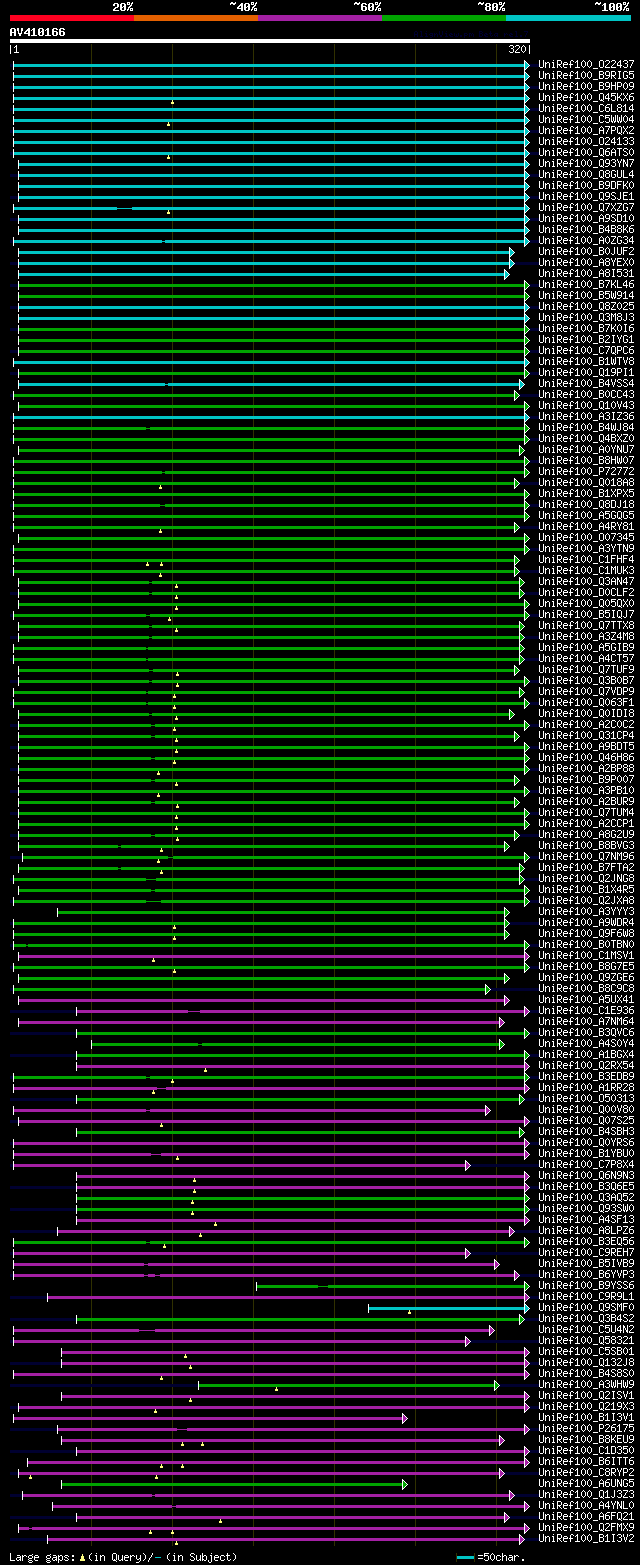The height and width of the screenshot is (1565, 640).
Task: Click the UniRef100_P72772 label
Action: (x=586, y=471)
